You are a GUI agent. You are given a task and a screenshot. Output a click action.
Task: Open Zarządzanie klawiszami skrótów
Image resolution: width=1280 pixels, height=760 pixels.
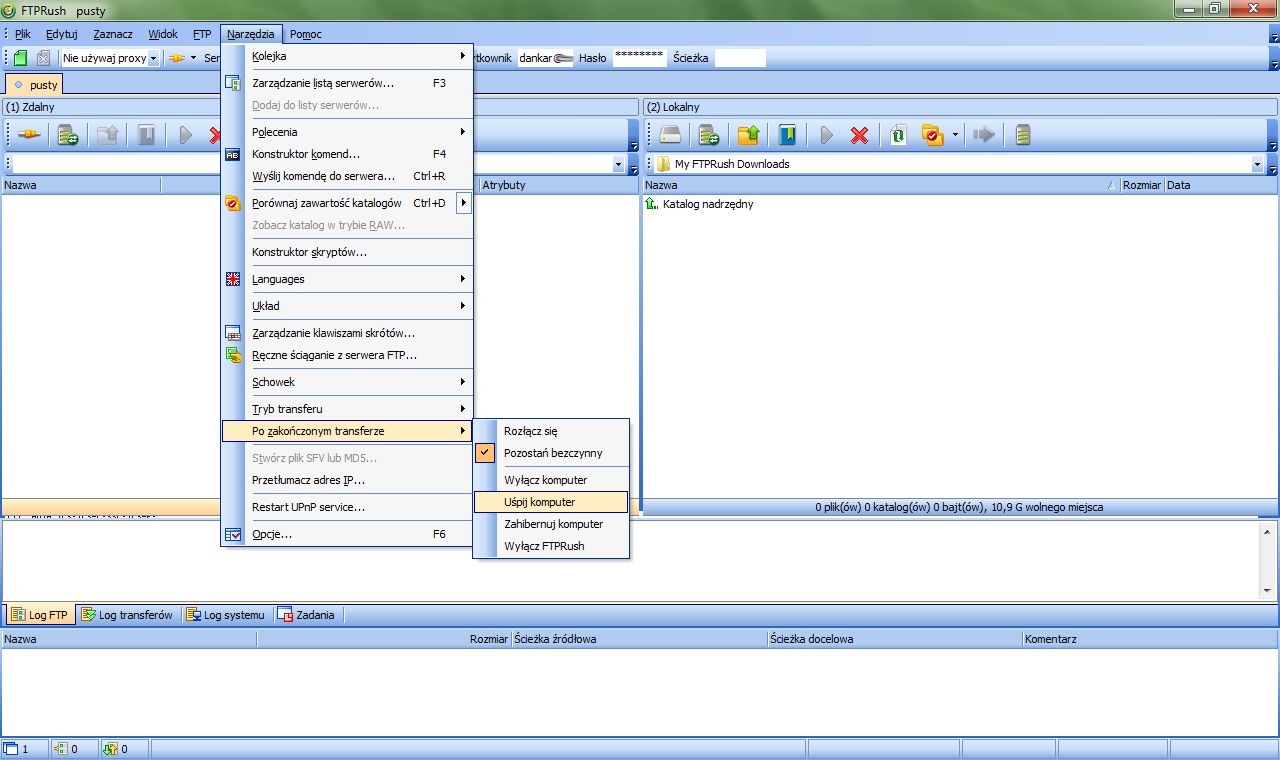[x=347, y=333]
